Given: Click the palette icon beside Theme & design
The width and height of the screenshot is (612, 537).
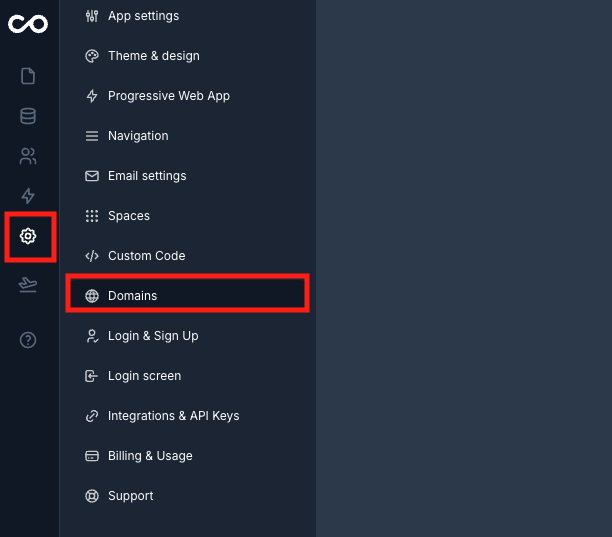Looking at the screenshot, I should (x=92, y=56).
